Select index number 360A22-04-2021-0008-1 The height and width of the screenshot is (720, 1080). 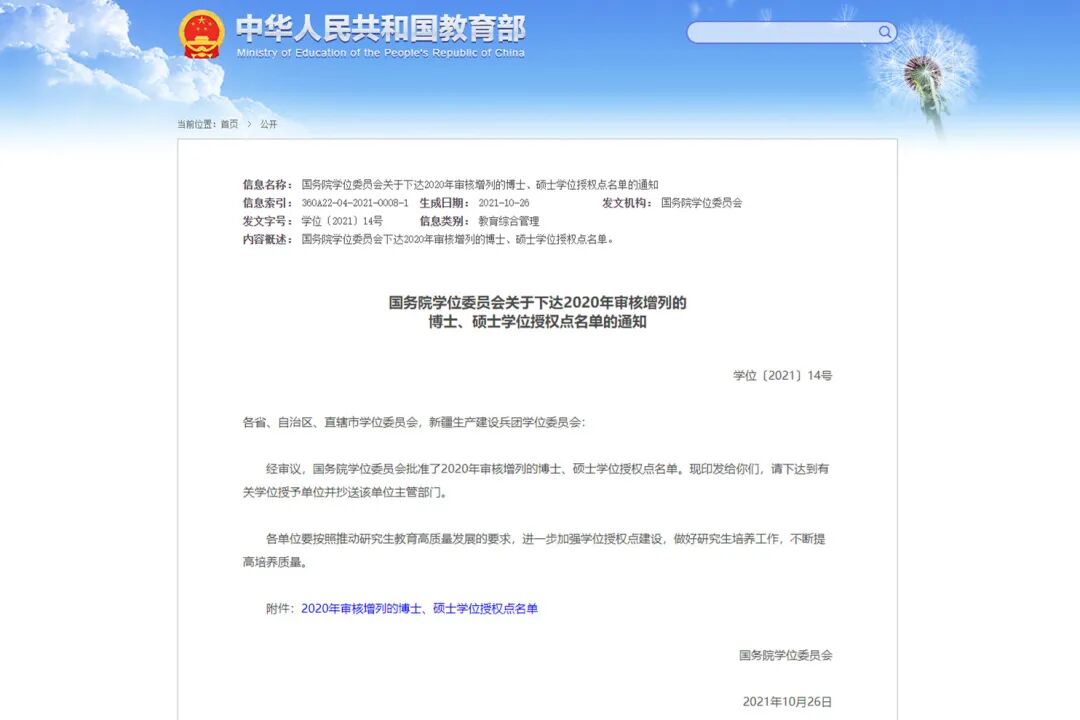pos(355,203)
